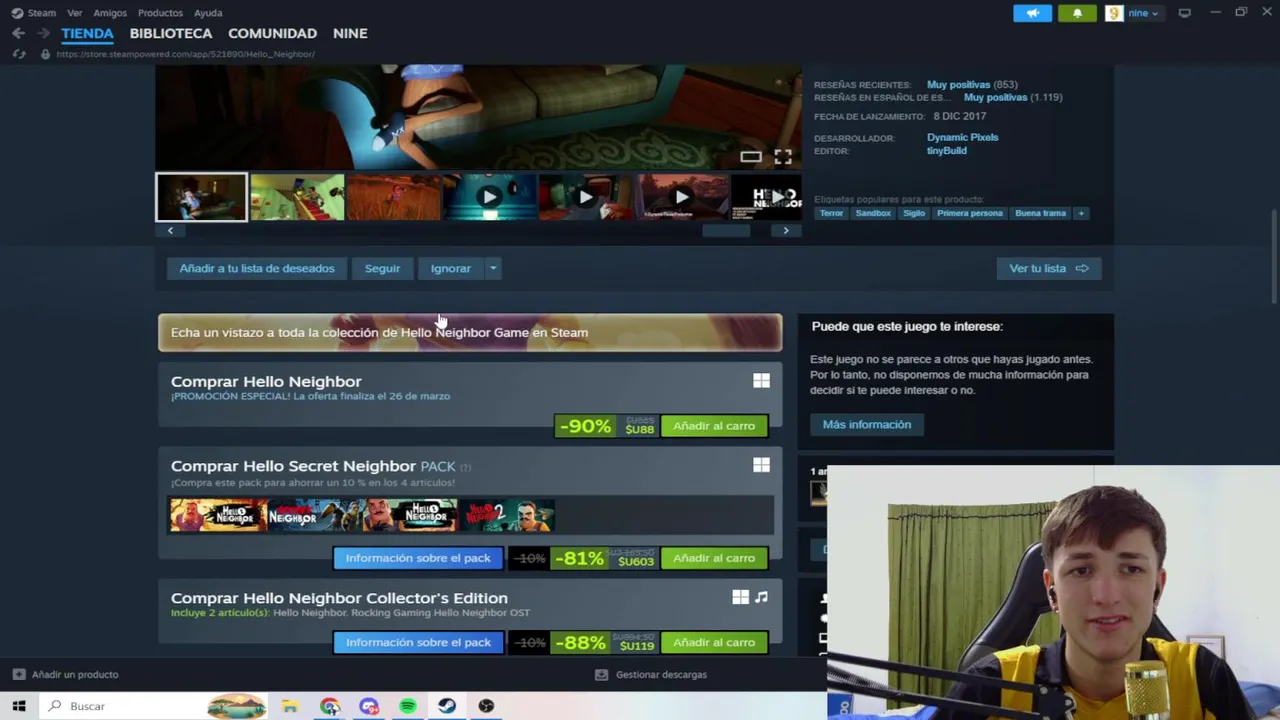Open Spanish reviews Muy positivas link
1280x720 pixels.
(995, 97)
